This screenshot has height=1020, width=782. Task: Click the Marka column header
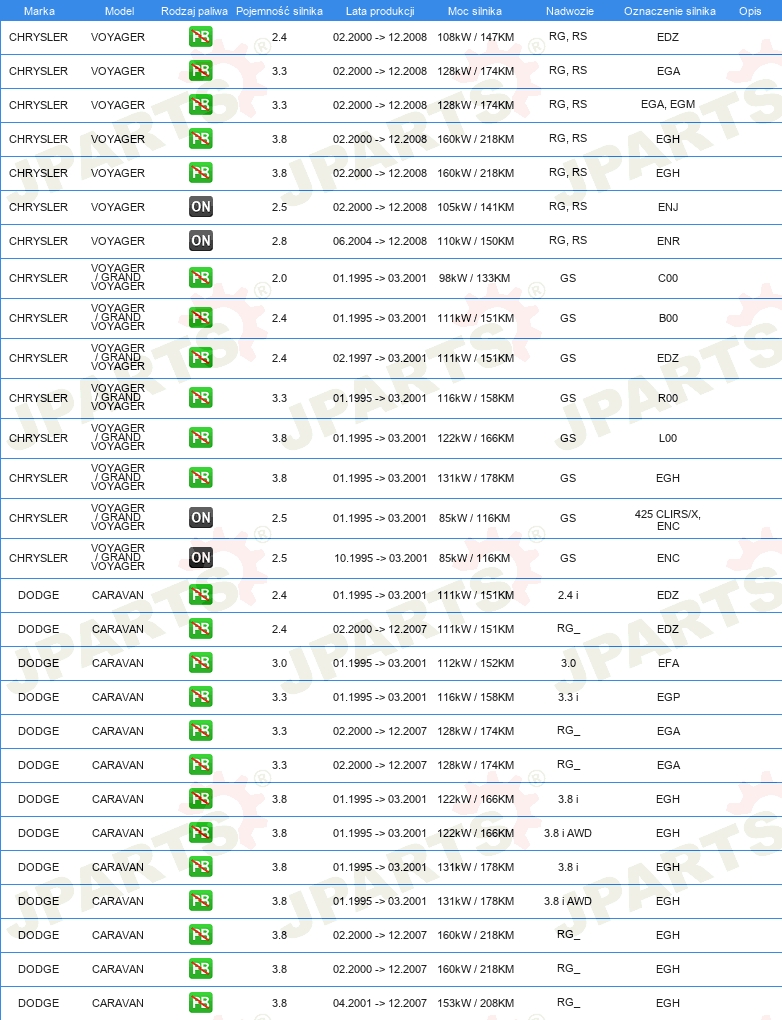39,11
